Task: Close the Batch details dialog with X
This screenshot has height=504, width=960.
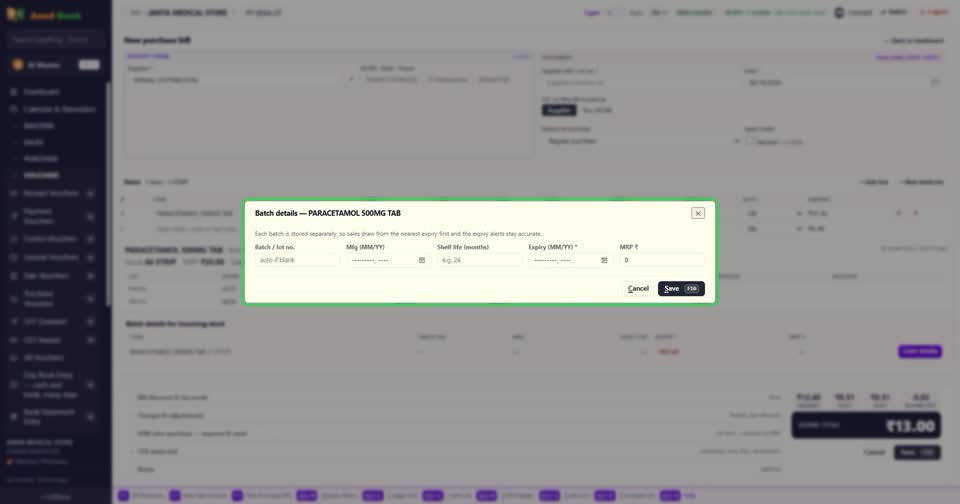Action: pyautogui.click(x=698, y=213)
